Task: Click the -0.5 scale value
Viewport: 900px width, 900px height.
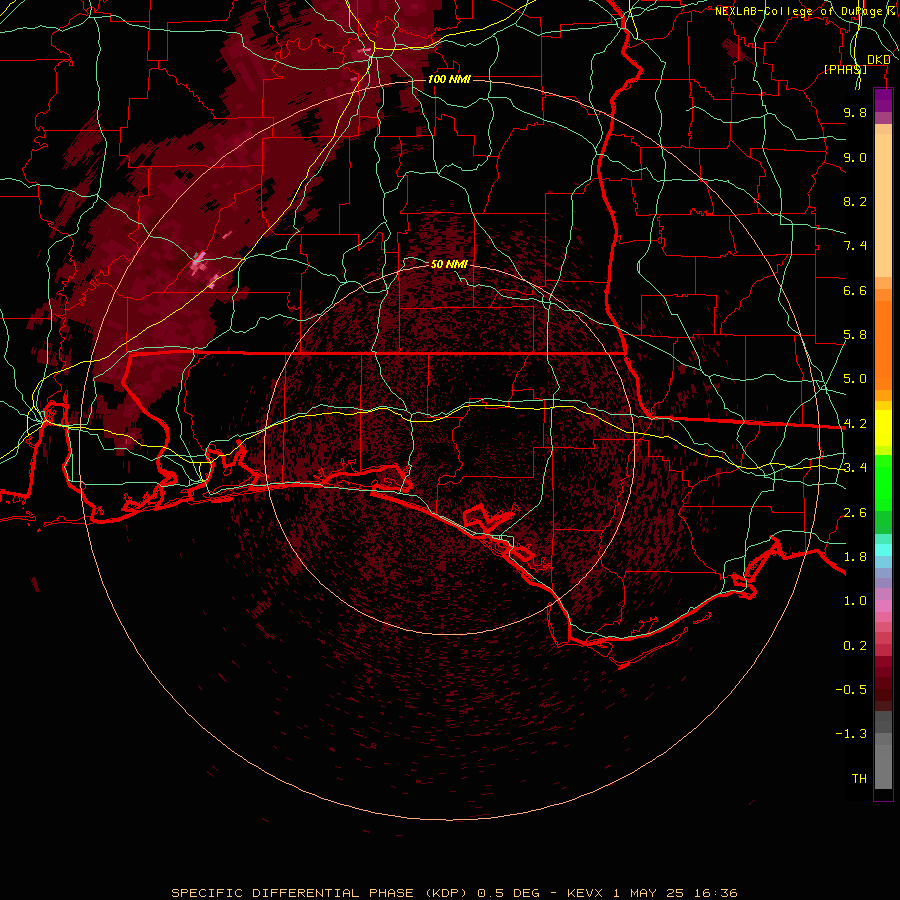Action: pos(851,690)
